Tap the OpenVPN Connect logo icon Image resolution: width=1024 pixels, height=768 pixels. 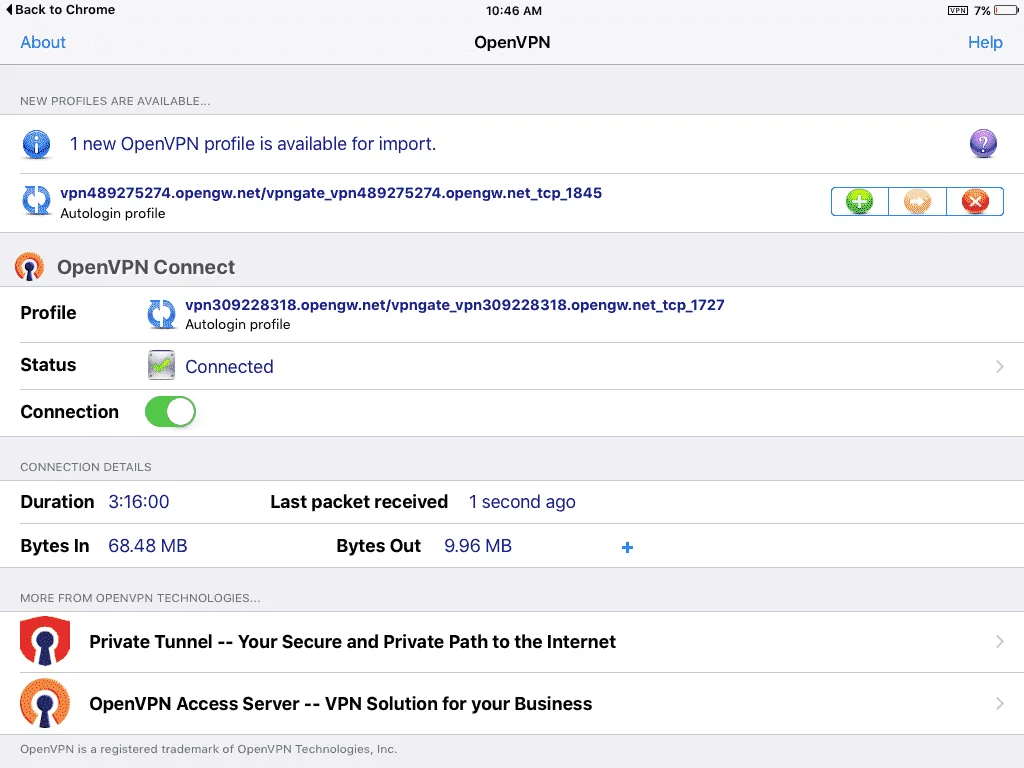(x=29, y=266)
